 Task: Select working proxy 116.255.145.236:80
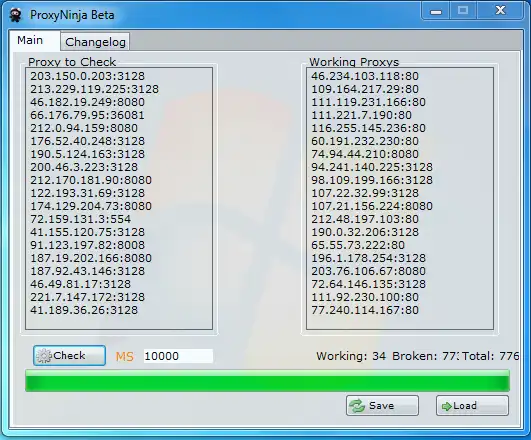pos(368,128)
